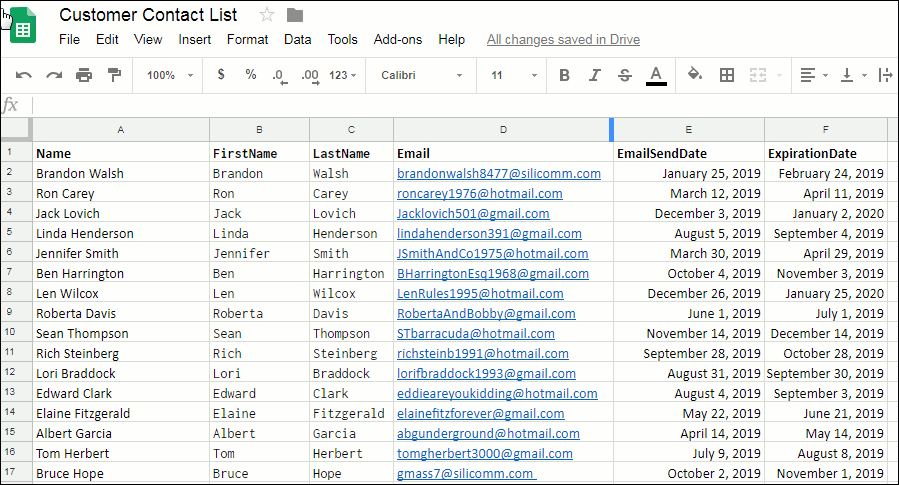Image resolution: width=899 pixels, height=485 pixels.
Task: Move document using the folder icon
Action: click(295, 15)
